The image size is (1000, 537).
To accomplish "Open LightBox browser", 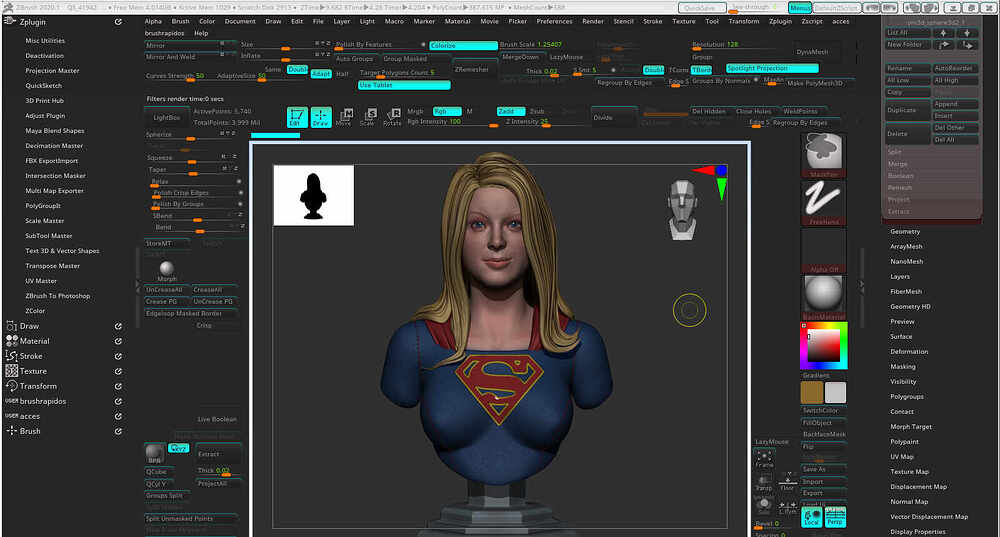I will [166, 117].
